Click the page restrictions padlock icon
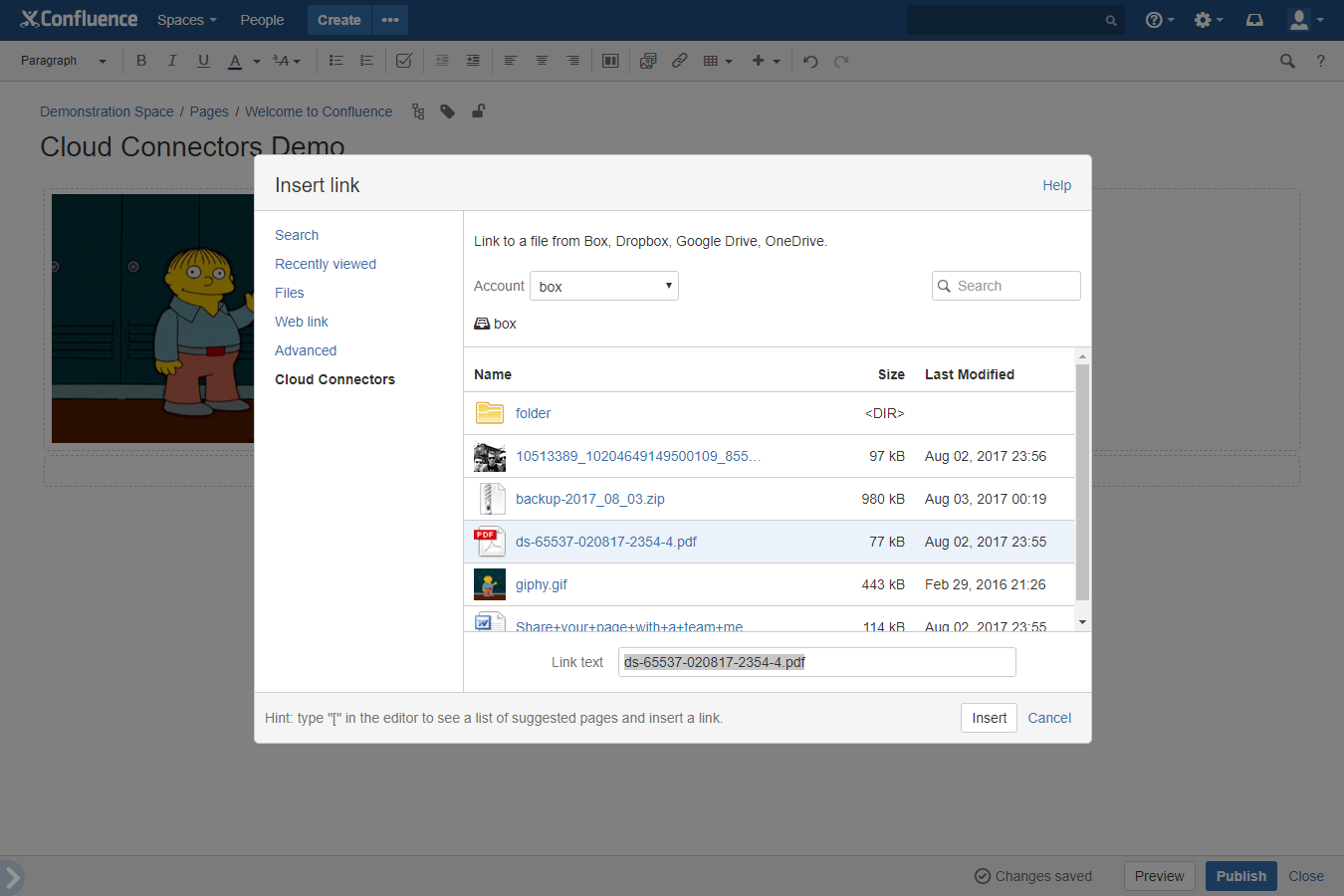 (x=478, y=111)
